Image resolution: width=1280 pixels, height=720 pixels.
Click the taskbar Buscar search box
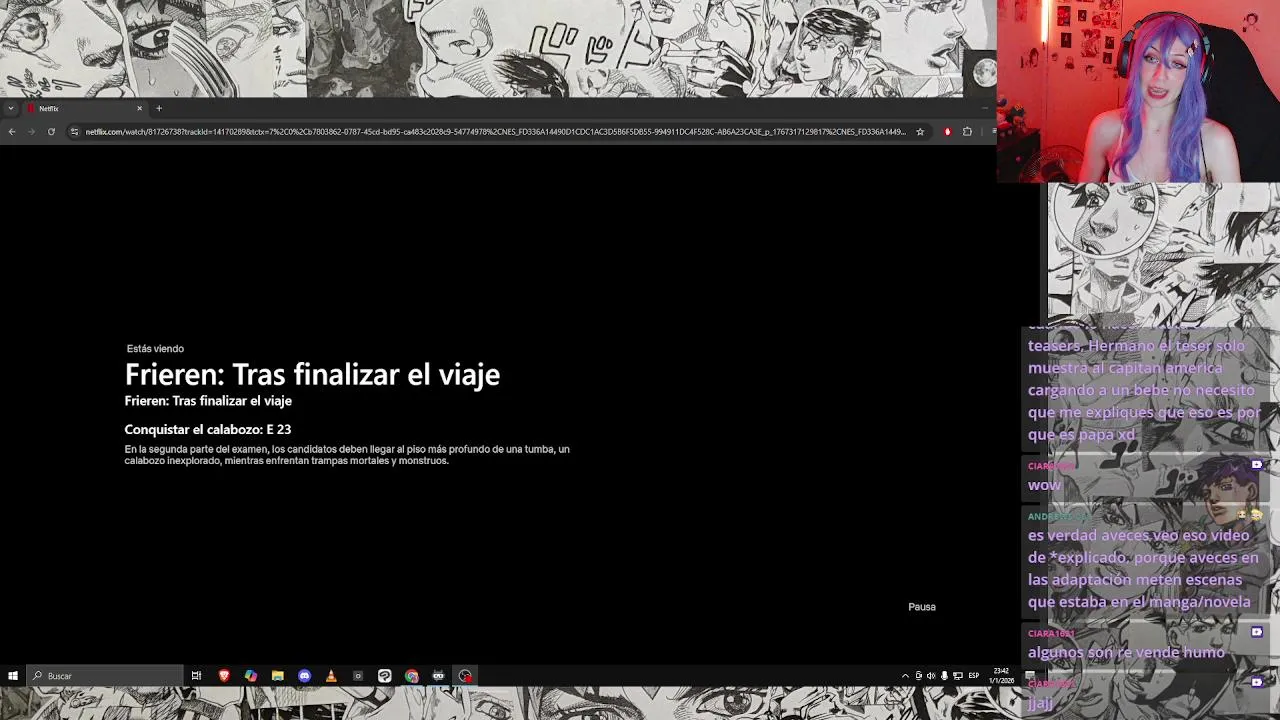tap(104, 676)
